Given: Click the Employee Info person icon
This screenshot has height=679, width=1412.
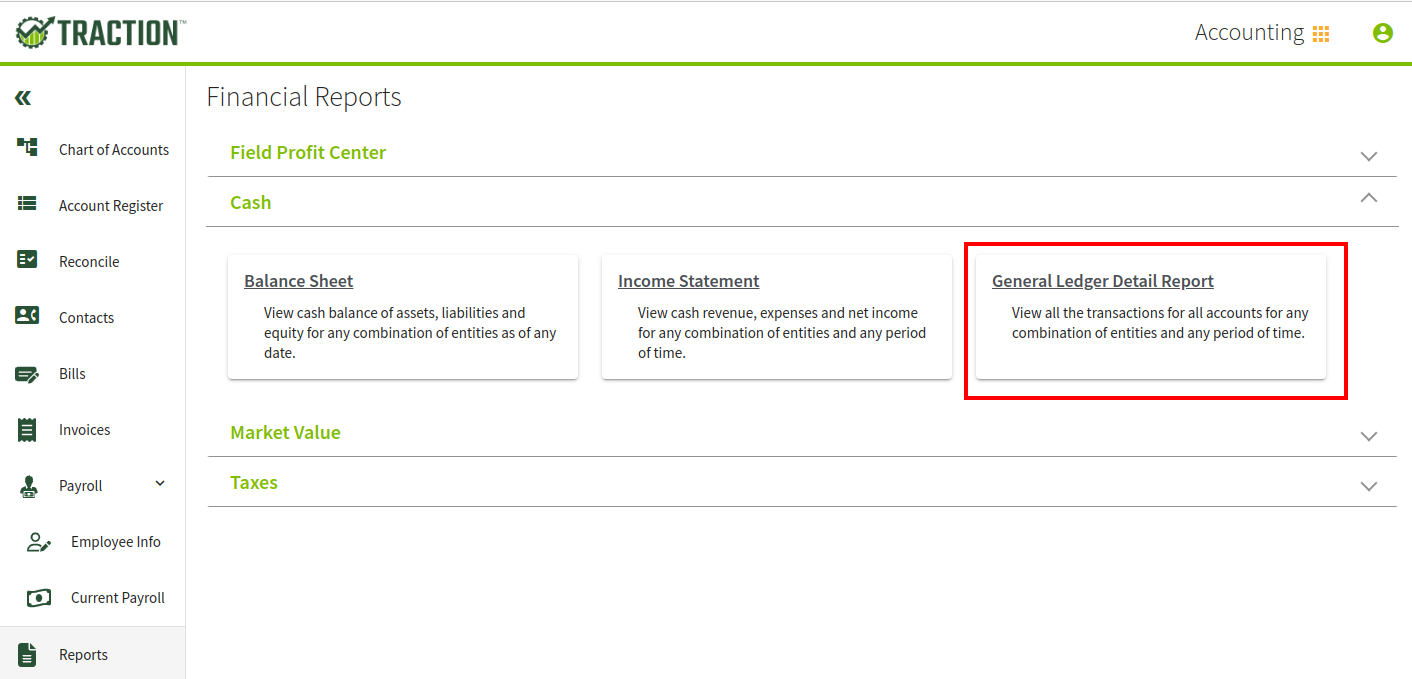Looking at the screenshot, I should 39,542.
